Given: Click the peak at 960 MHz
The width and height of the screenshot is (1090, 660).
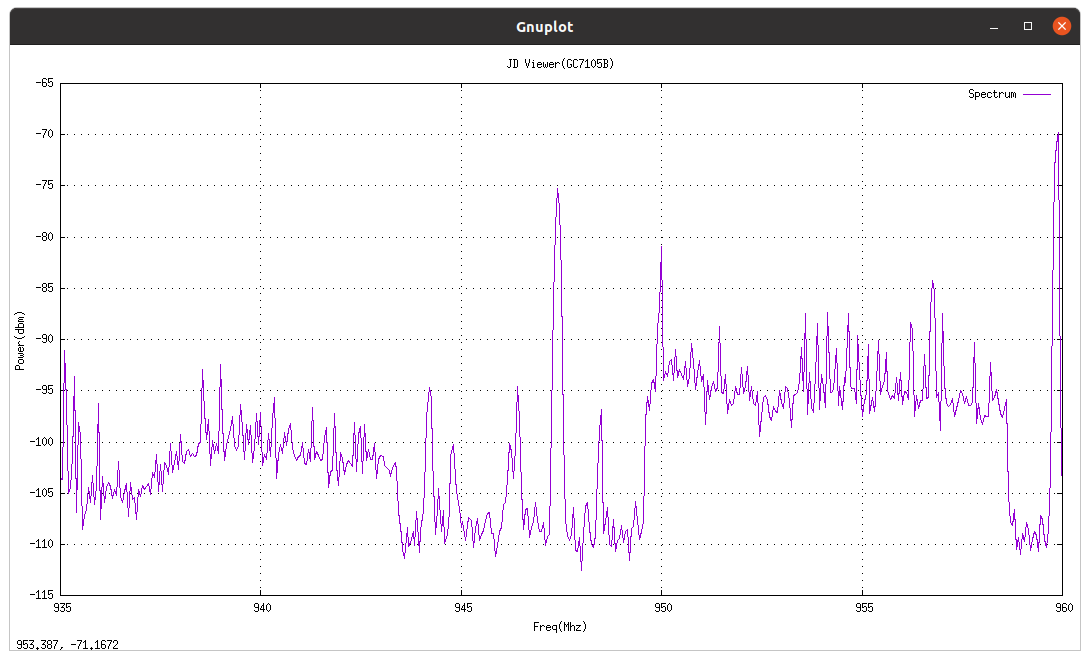Looking at the screenshot, I should point(1058,135).
